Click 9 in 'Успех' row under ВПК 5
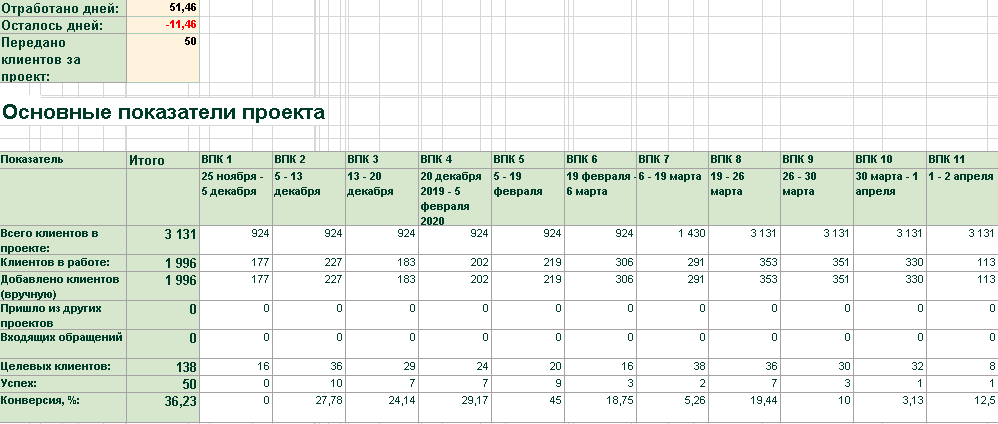 (x=528, y=384)
